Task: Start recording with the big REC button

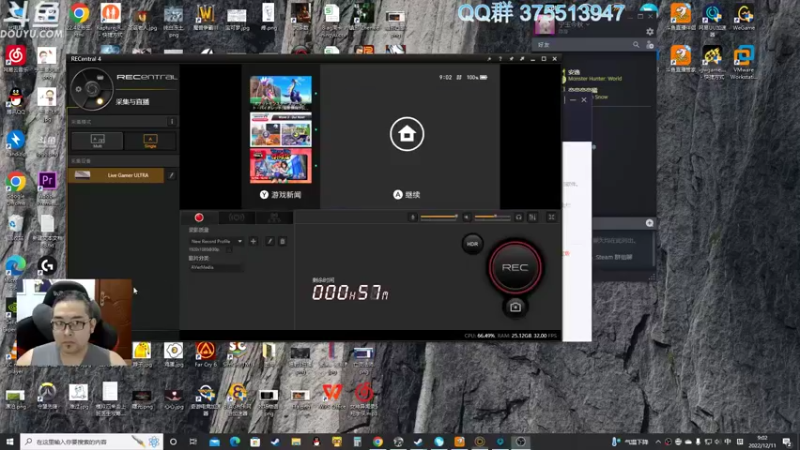Action: click(515, 267)
